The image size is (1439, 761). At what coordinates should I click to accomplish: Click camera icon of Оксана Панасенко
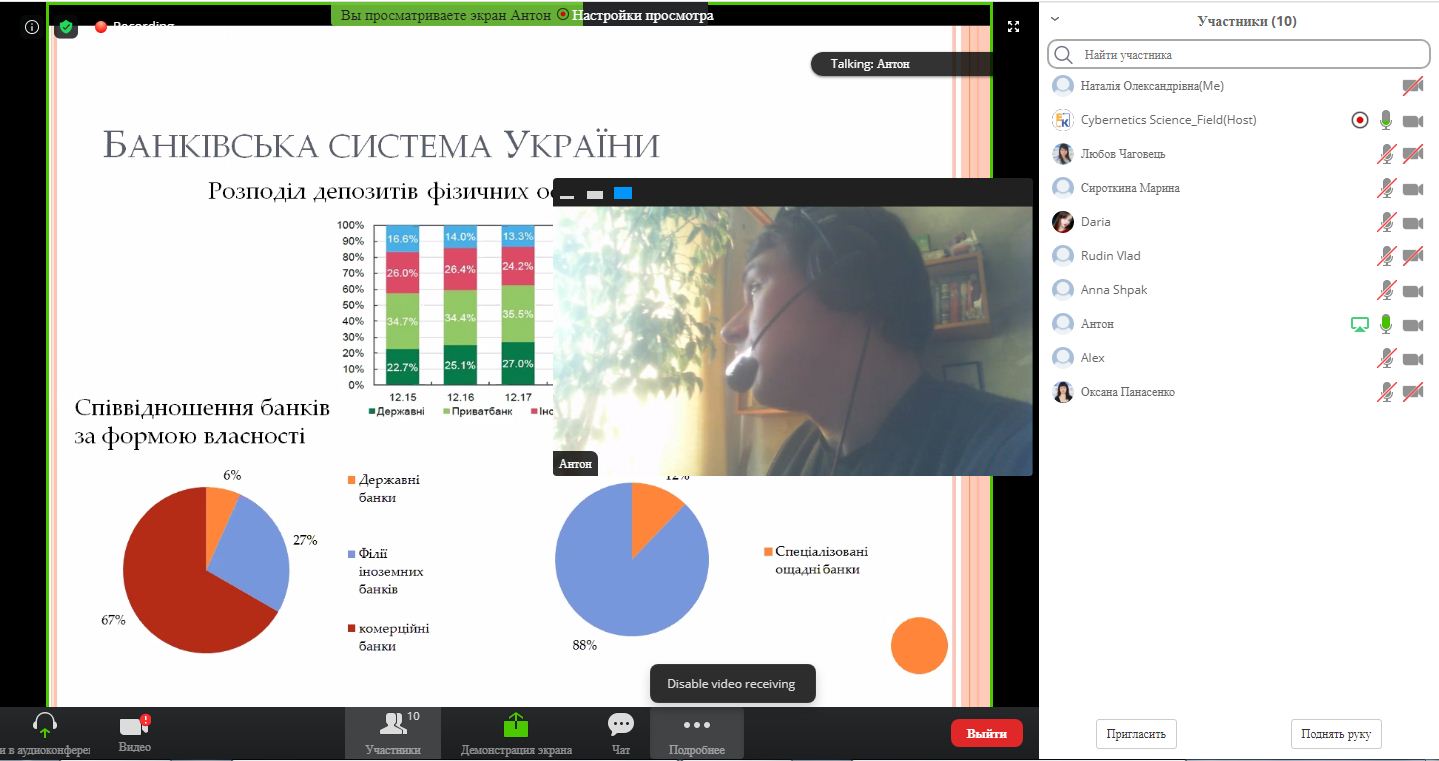coord(1412,393)
